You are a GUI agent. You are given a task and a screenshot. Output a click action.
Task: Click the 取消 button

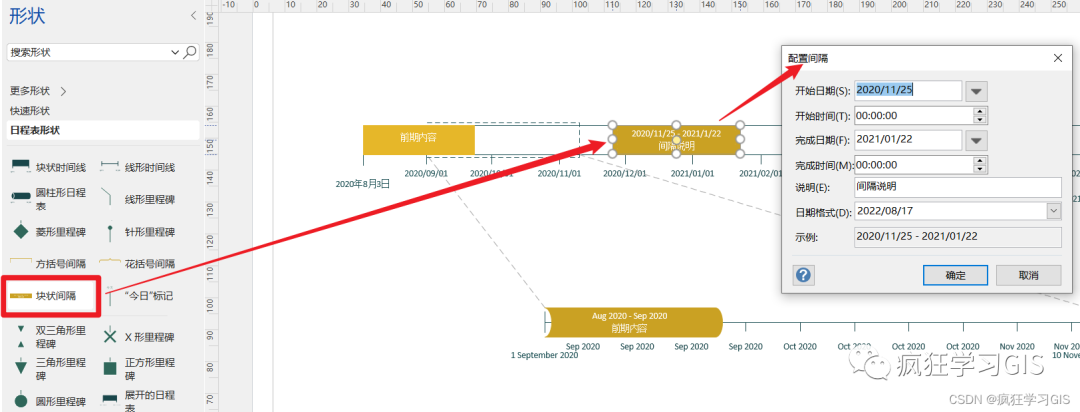(x=1028, y=275)
